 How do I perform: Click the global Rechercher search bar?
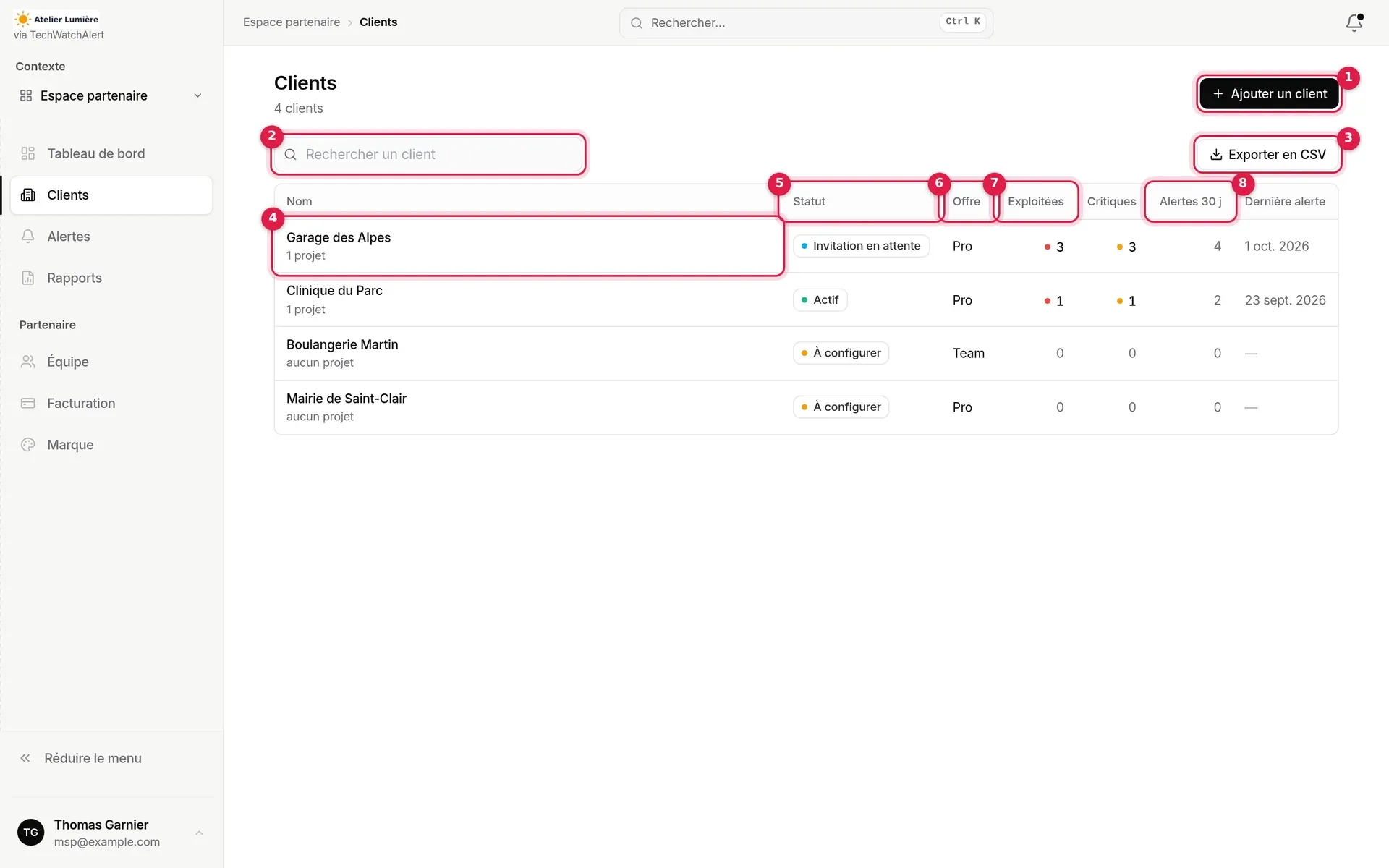point(806,22)
